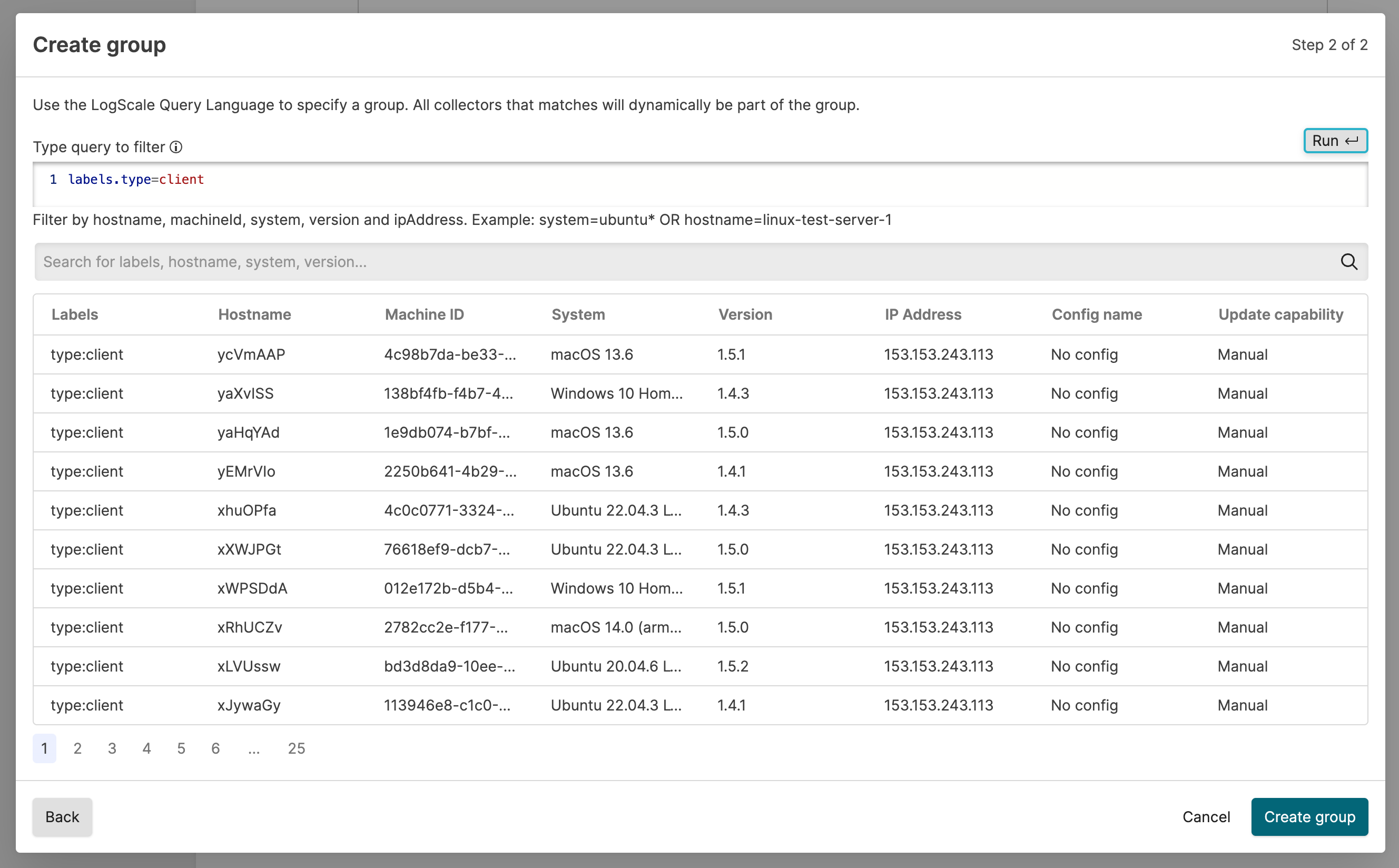
Task: Click the Create group button
Action: (x=1309, y=816)
